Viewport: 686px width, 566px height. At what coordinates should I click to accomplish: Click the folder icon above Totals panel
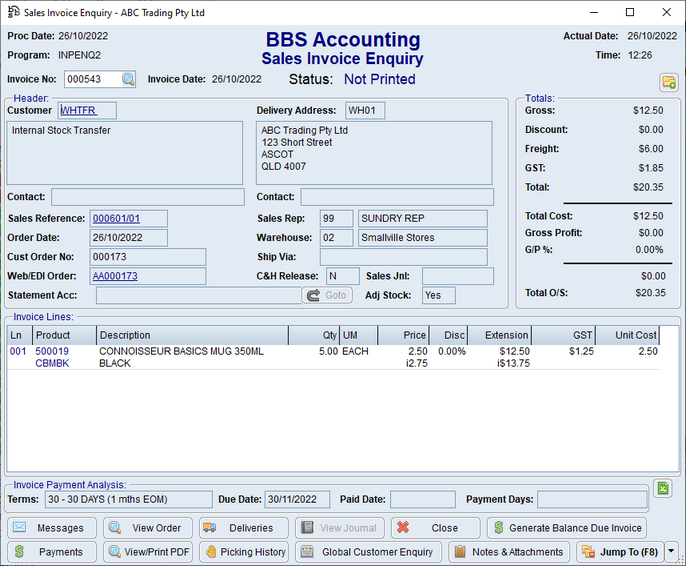coord(668,81)
